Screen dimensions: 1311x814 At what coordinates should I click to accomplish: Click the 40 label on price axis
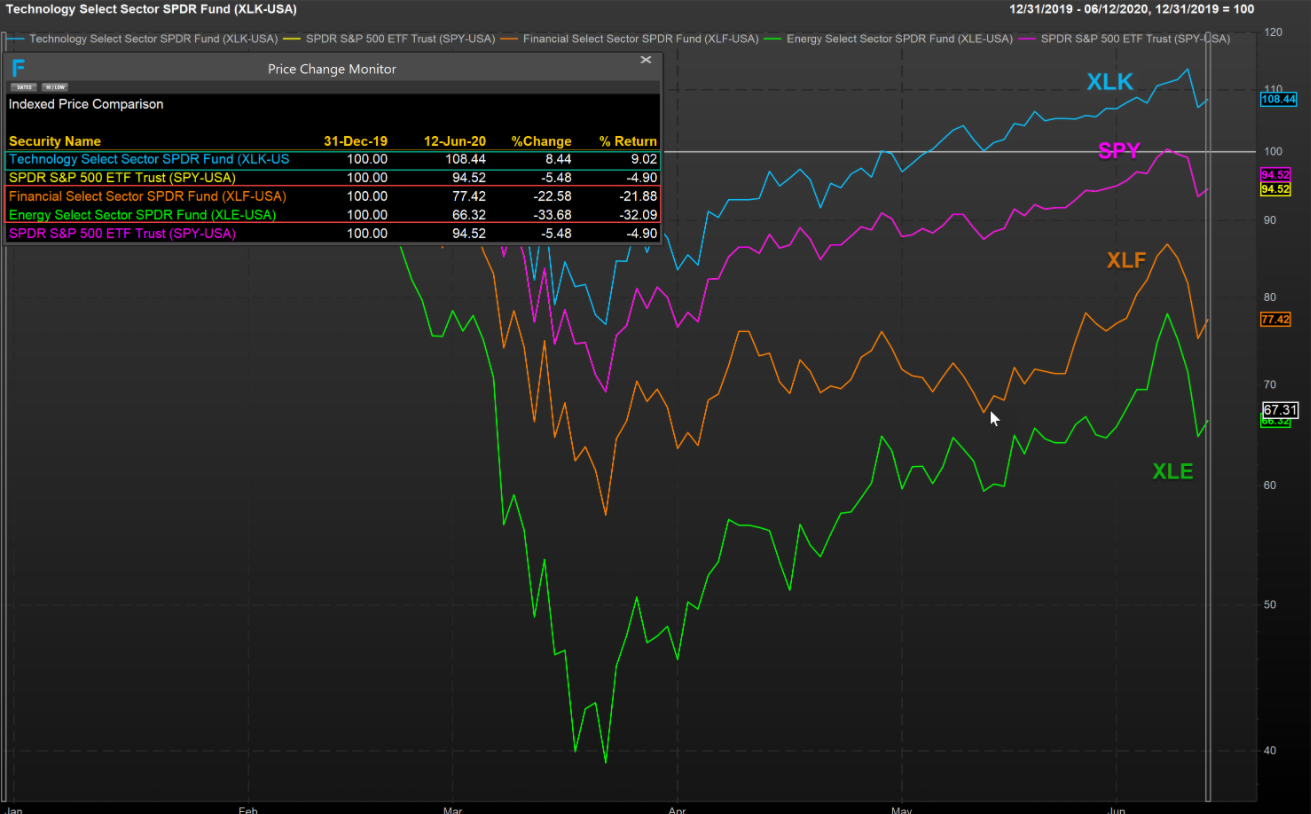coord(1270,750)
